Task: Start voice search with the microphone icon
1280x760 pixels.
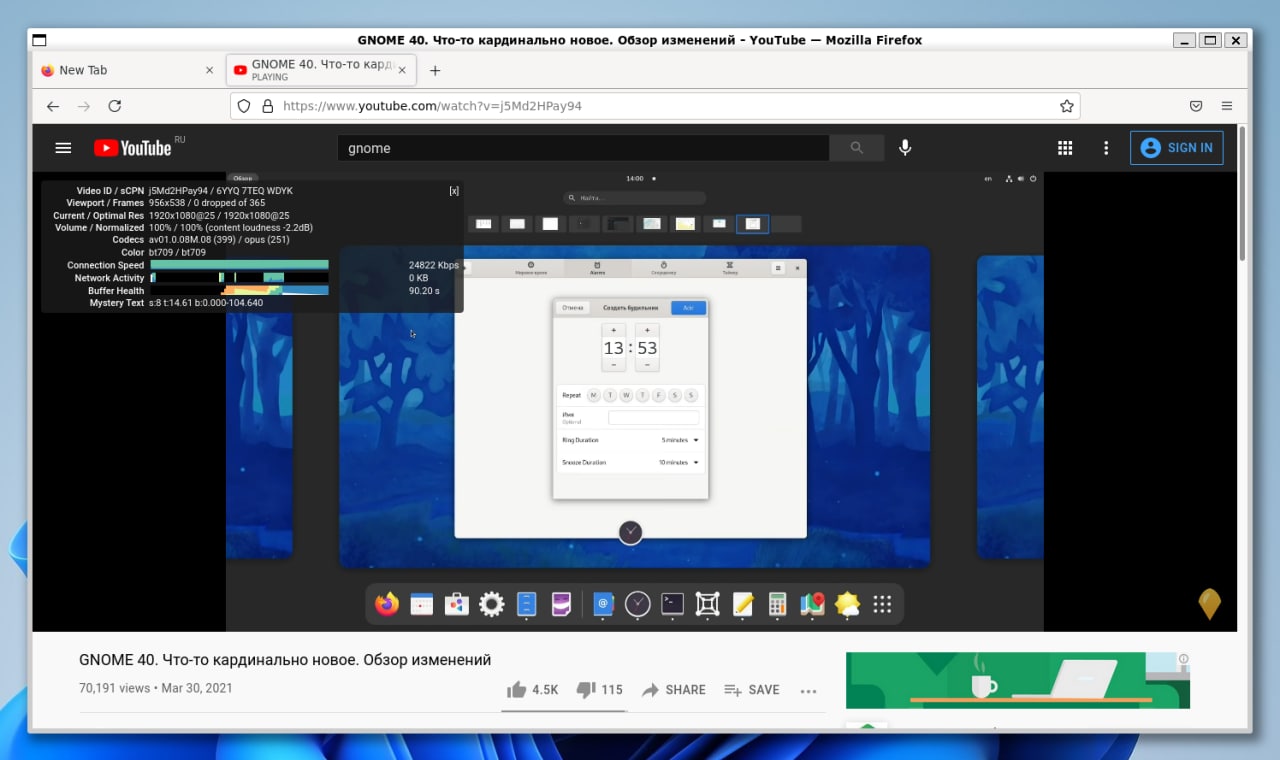Action: tap(905, 148)
